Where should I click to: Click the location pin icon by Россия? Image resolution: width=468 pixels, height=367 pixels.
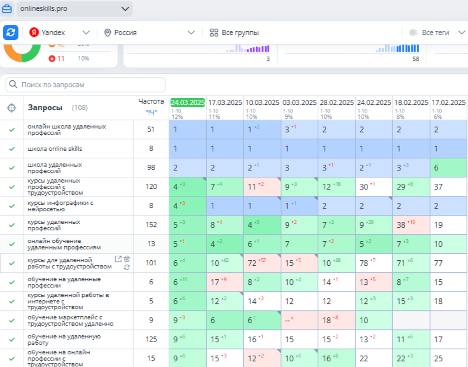pos(107,33)
